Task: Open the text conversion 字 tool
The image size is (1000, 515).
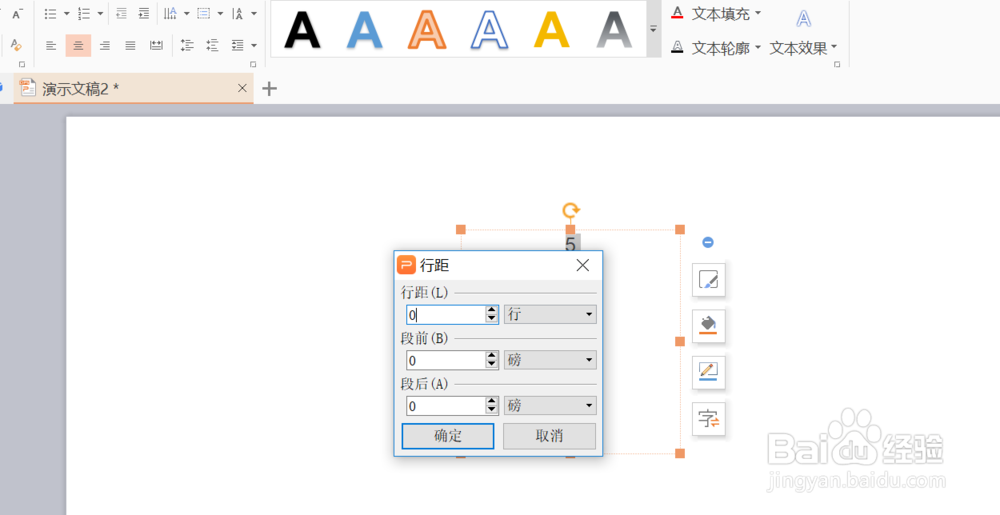Action: [x=709, y=419]
